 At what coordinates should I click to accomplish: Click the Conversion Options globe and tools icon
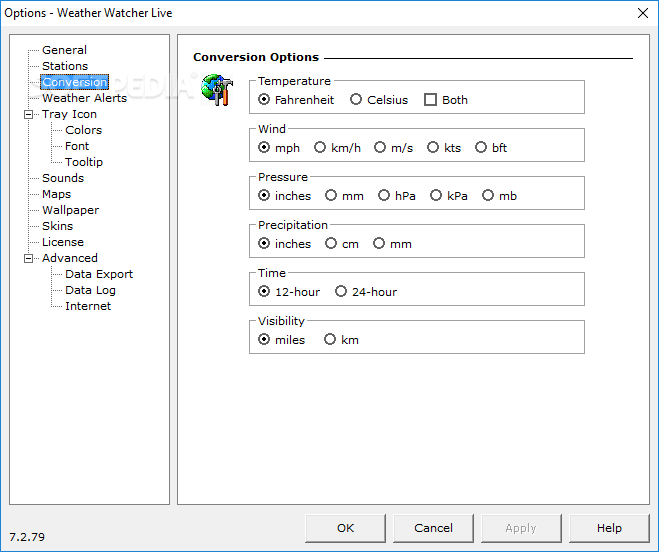click(x=217, y=90)
